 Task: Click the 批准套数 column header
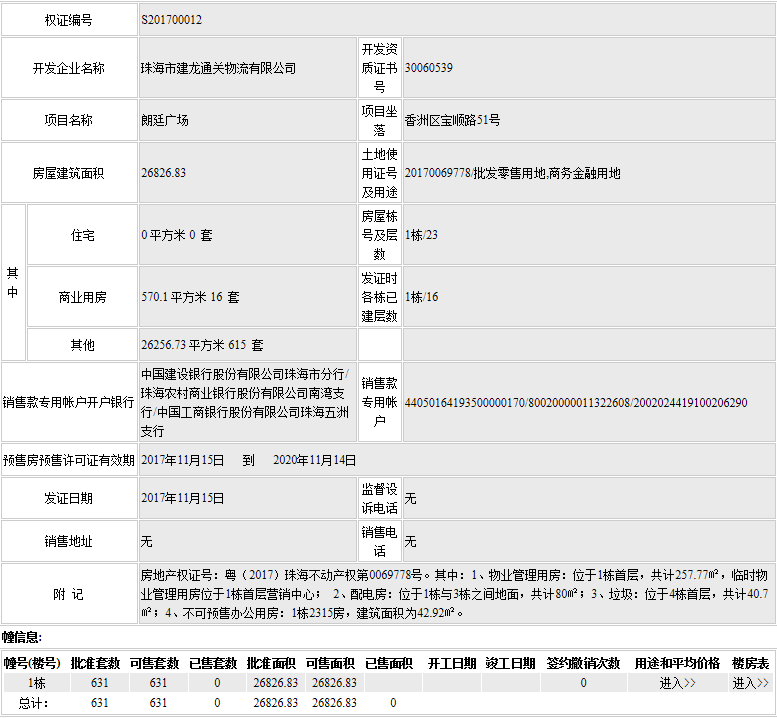coord(95,663)
